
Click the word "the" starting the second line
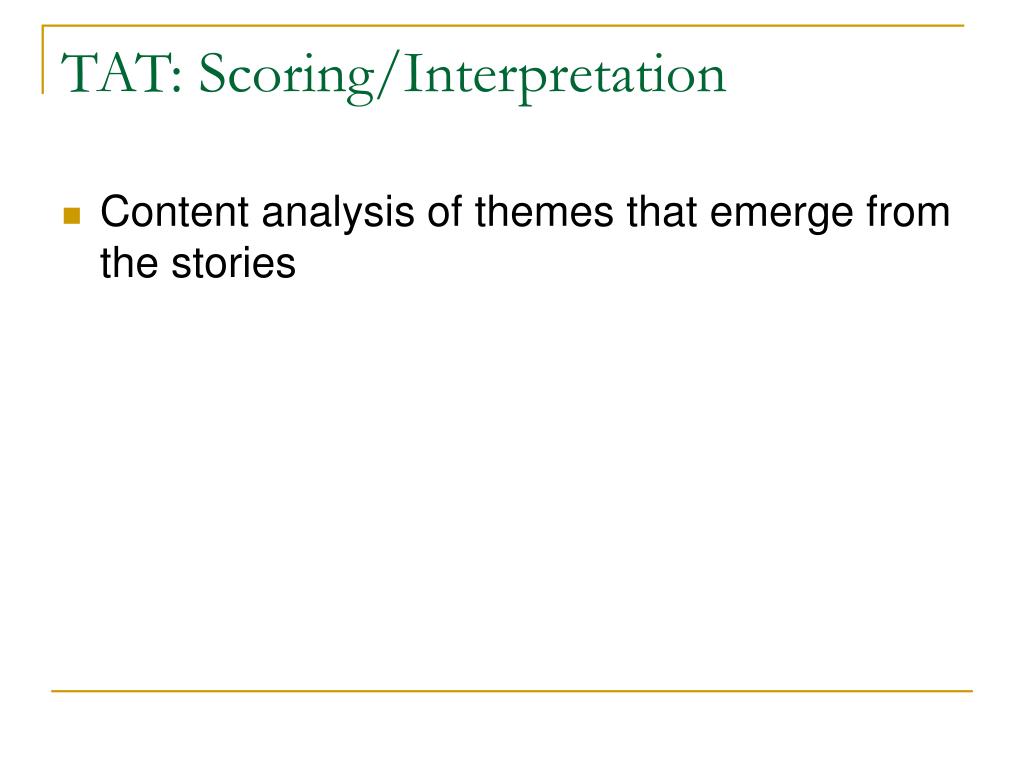129,263
